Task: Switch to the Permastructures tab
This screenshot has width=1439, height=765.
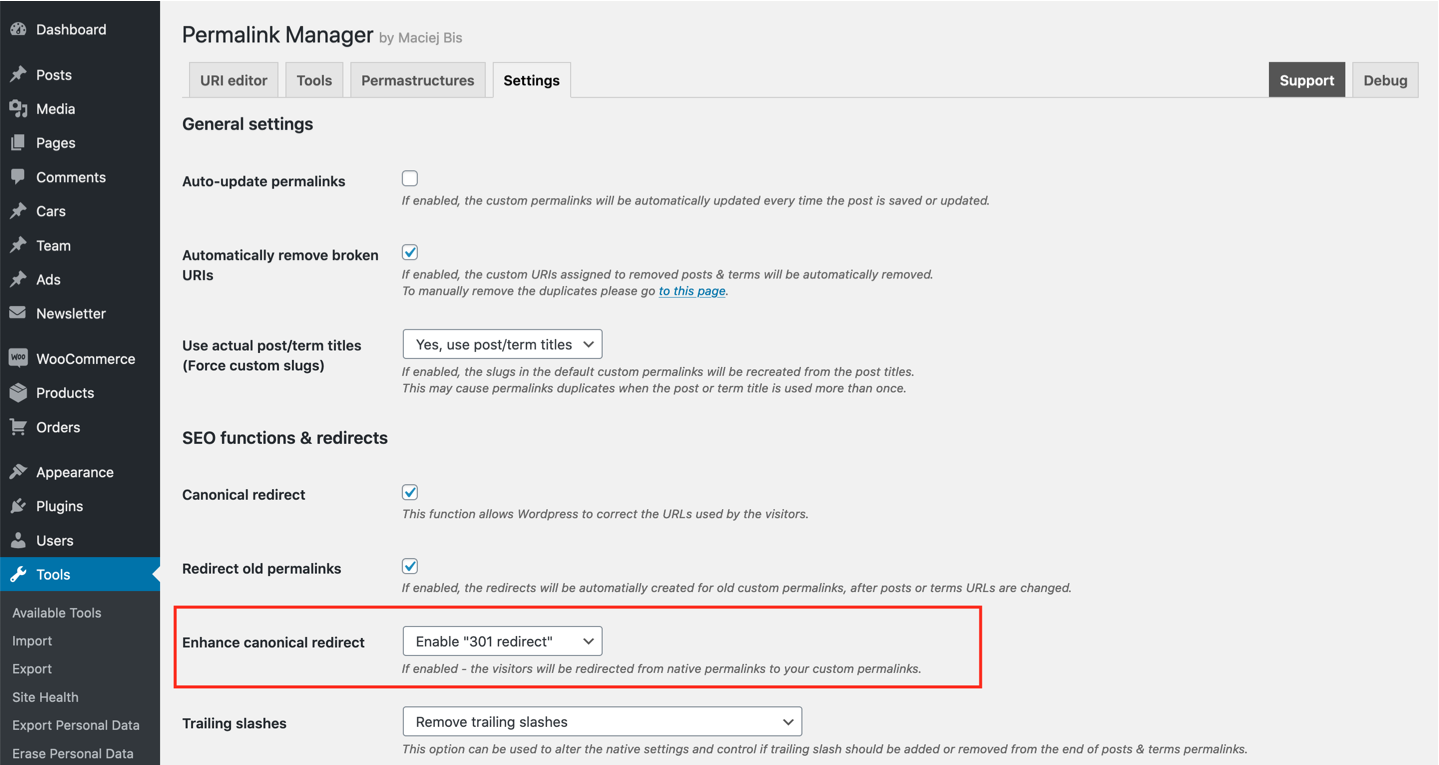Action: tap(418, 80)
